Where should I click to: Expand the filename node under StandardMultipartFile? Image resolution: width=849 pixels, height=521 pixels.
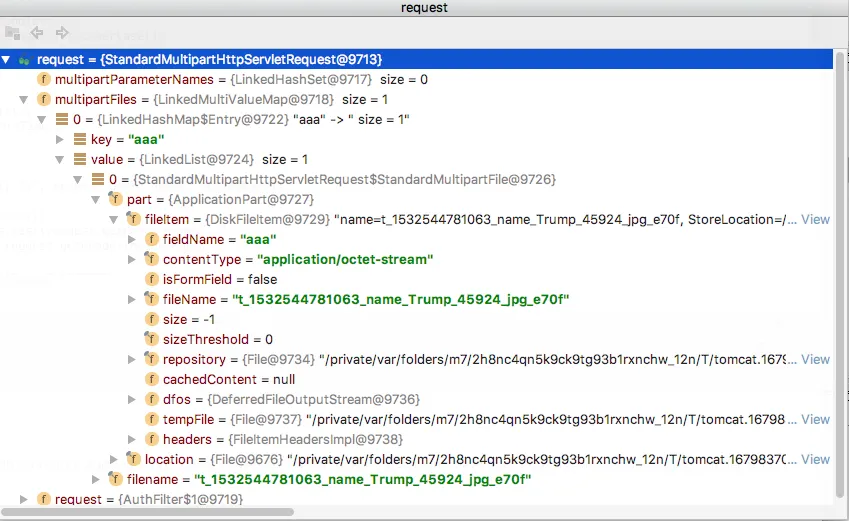click(x=96, y=479)
